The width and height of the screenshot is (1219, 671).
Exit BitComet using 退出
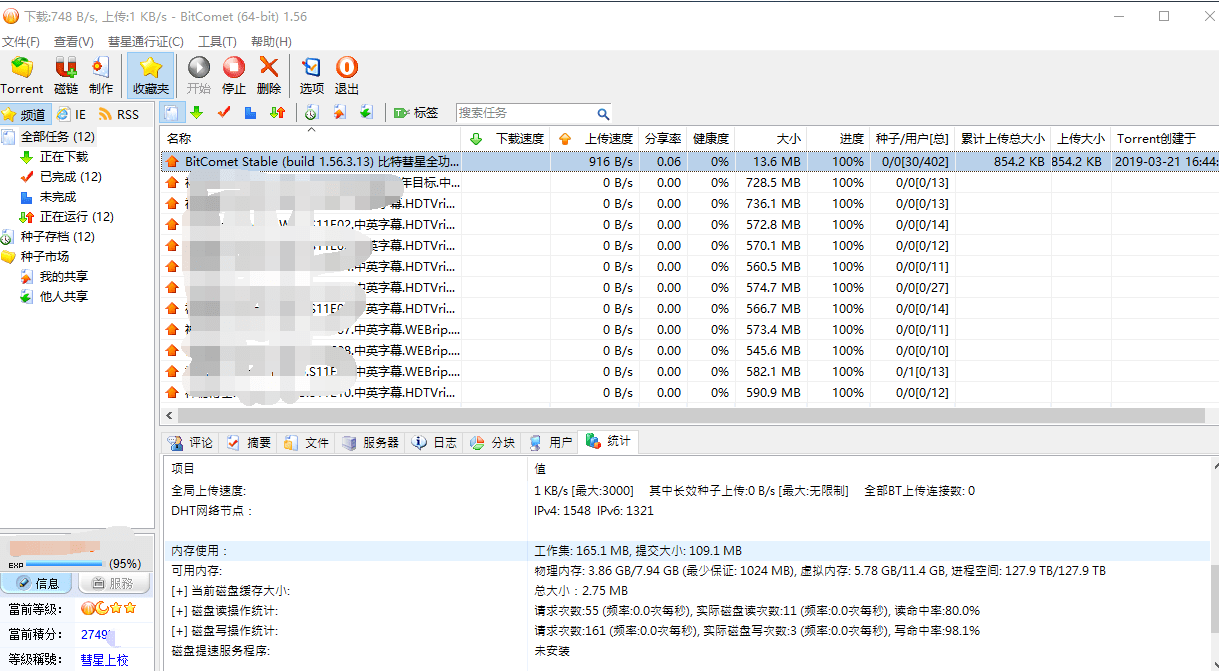[347, 75]
